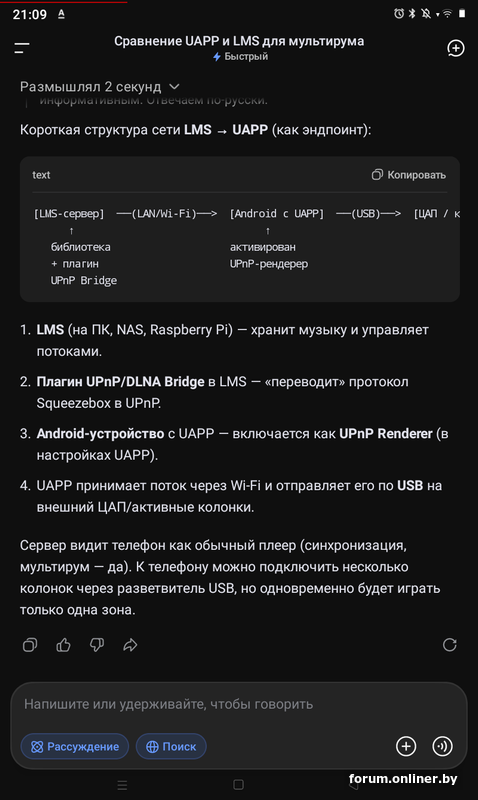Regenerate the answer with the refresh icon

click(x=449, y=645)
